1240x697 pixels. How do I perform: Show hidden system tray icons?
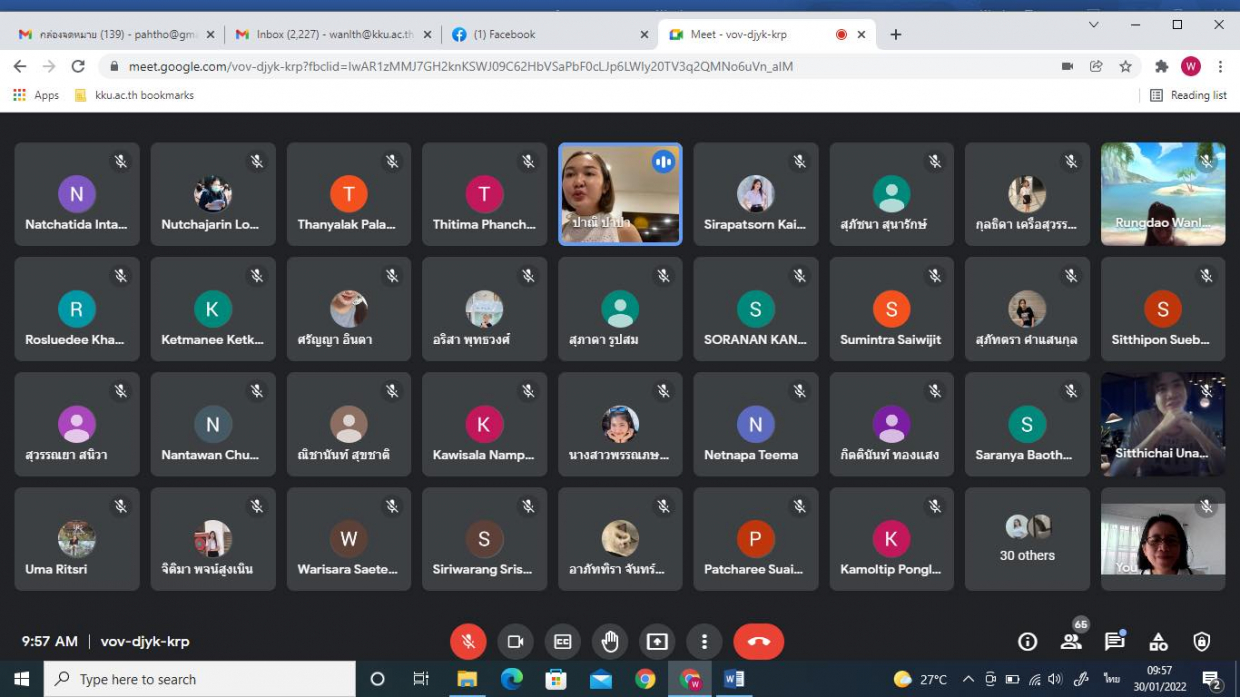tap(967, 679)
